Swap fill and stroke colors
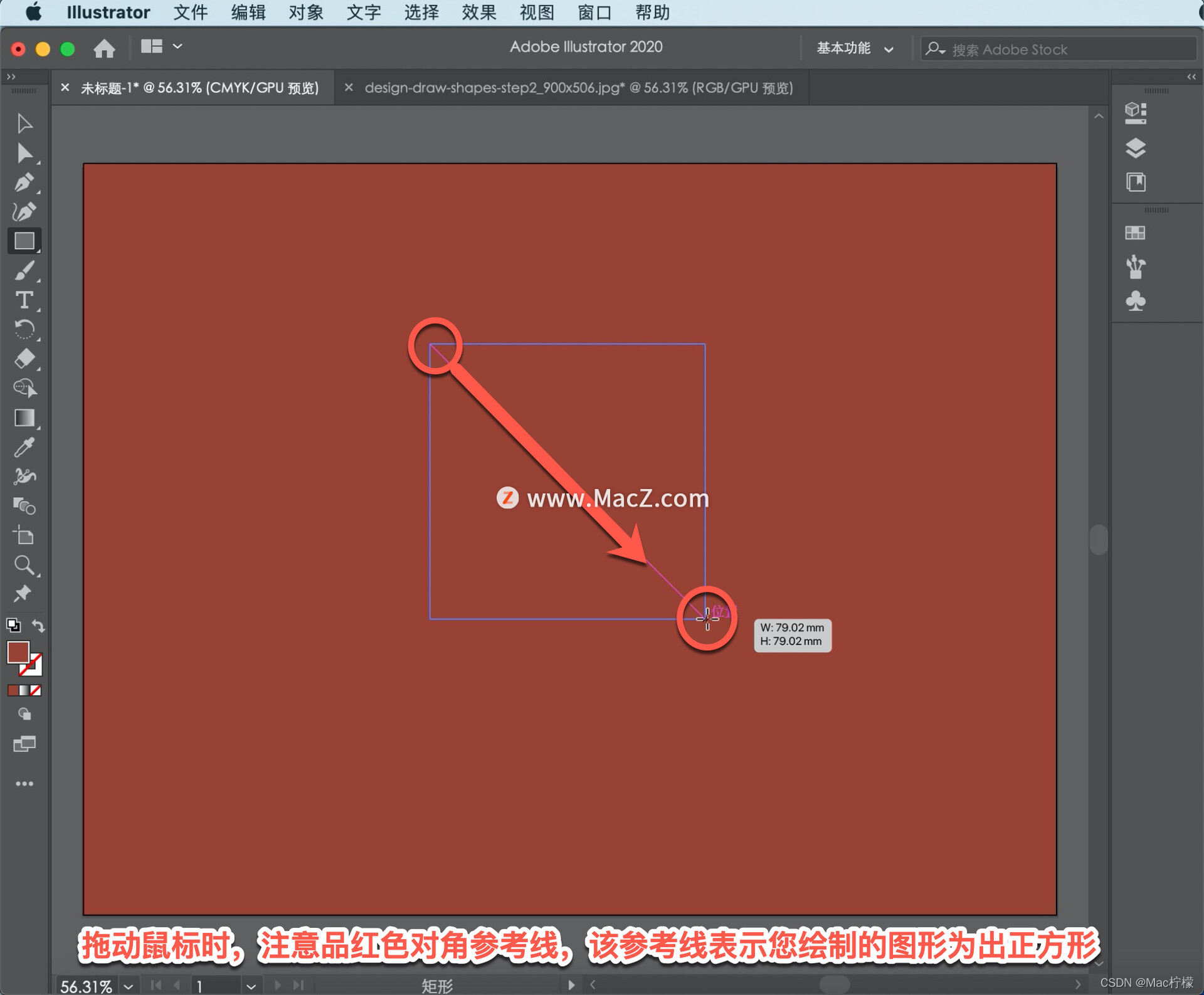 [x=38, y=626]
